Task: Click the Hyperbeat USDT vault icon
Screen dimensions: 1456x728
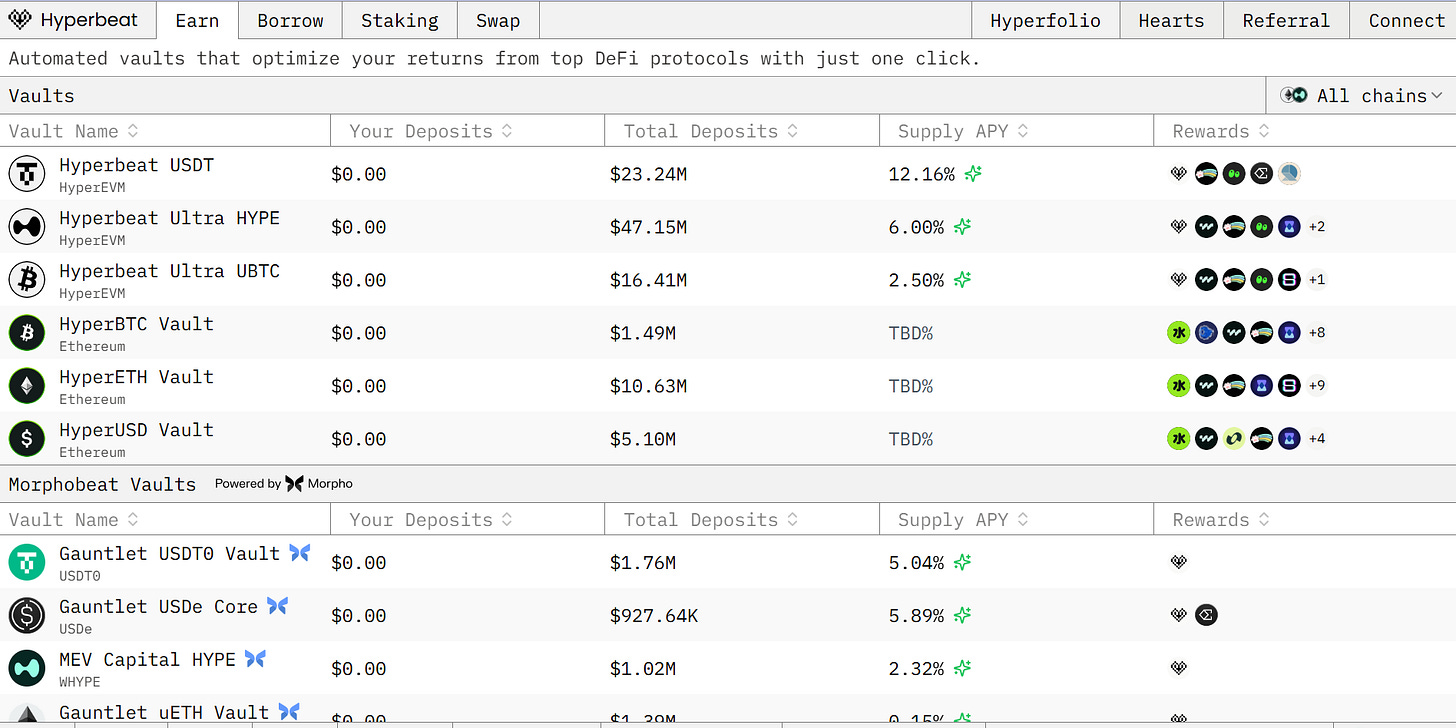Action: pyautogui.click(x=27, y=174)
